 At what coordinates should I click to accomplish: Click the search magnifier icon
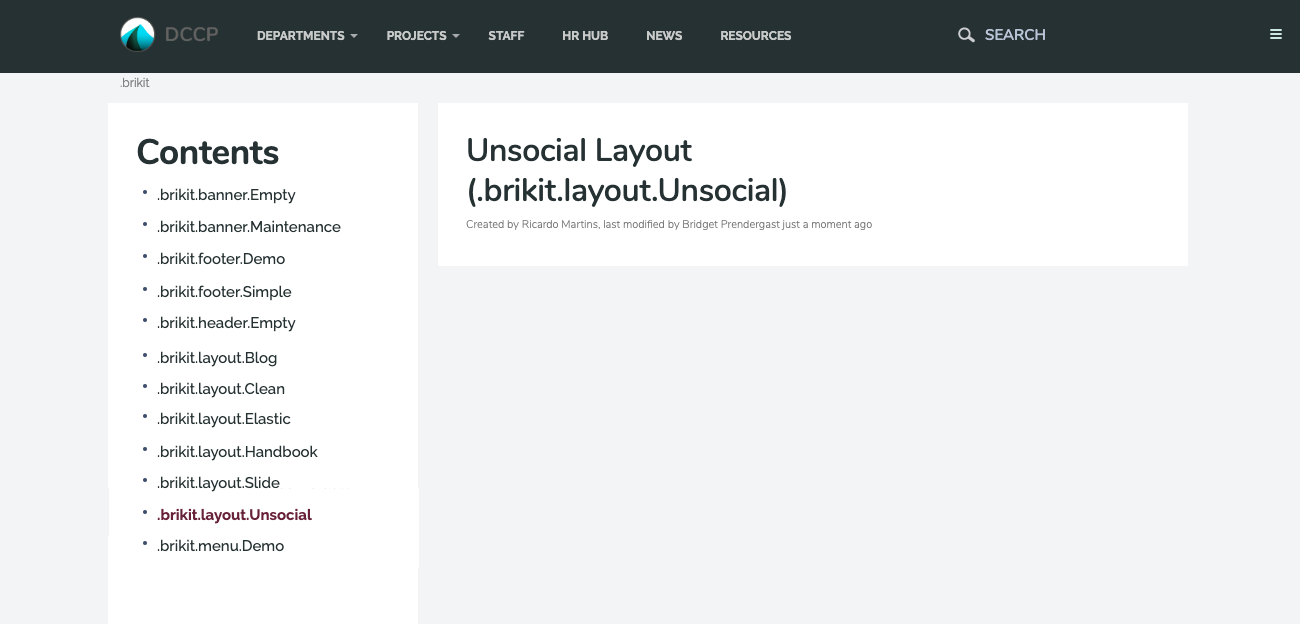pos(966,35)
